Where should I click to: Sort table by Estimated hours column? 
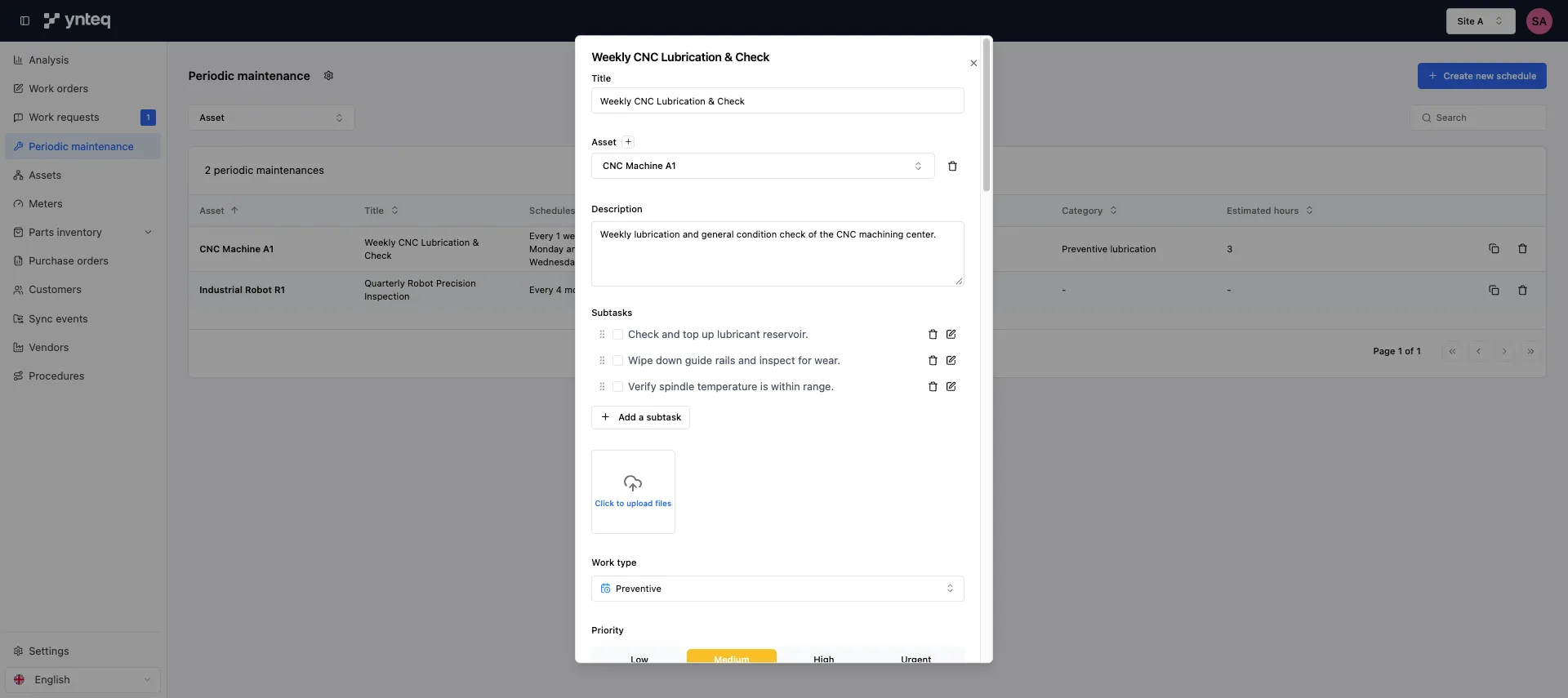pyautogui.click(x=1269, y=211)
